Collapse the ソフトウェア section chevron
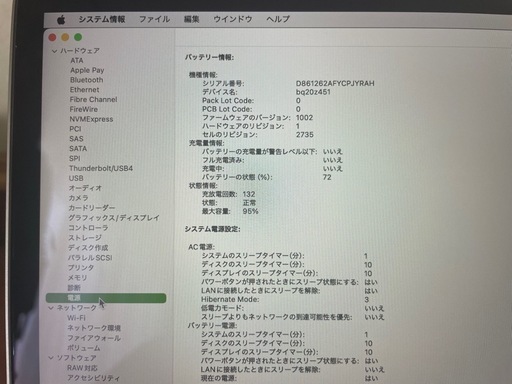 coord(51,358)
